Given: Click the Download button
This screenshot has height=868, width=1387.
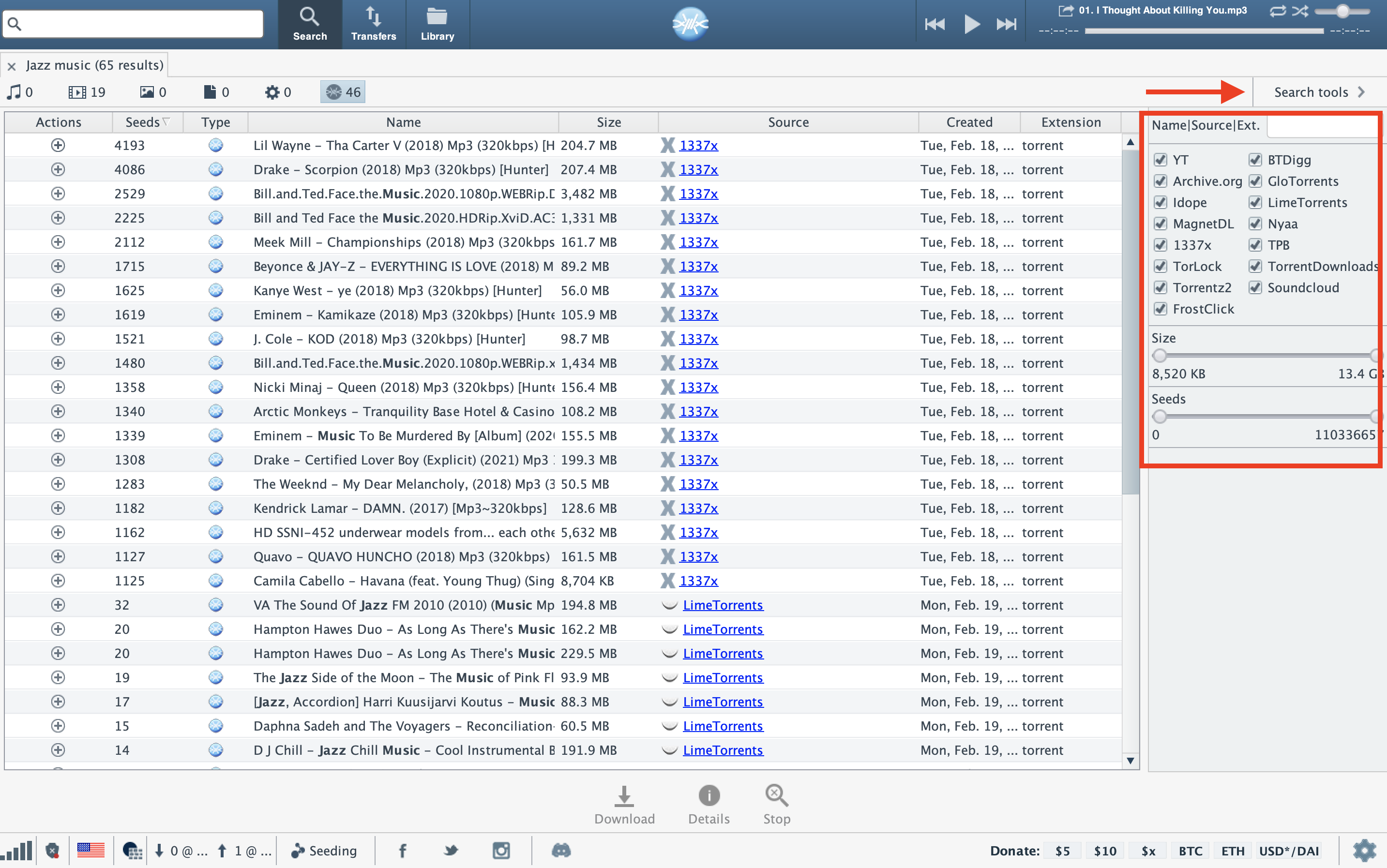Looking at the screenshot, I should click(624, 805).
